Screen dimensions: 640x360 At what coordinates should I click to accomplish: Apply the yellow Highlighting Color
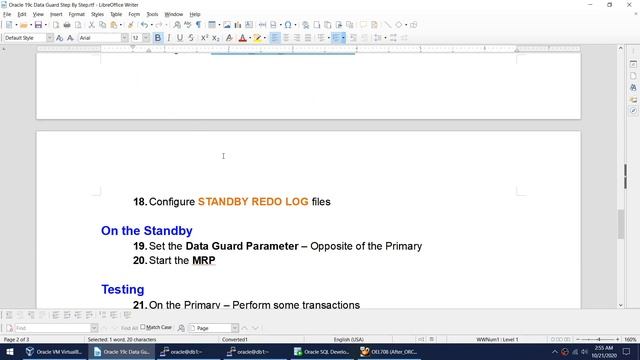pos(257,38)
